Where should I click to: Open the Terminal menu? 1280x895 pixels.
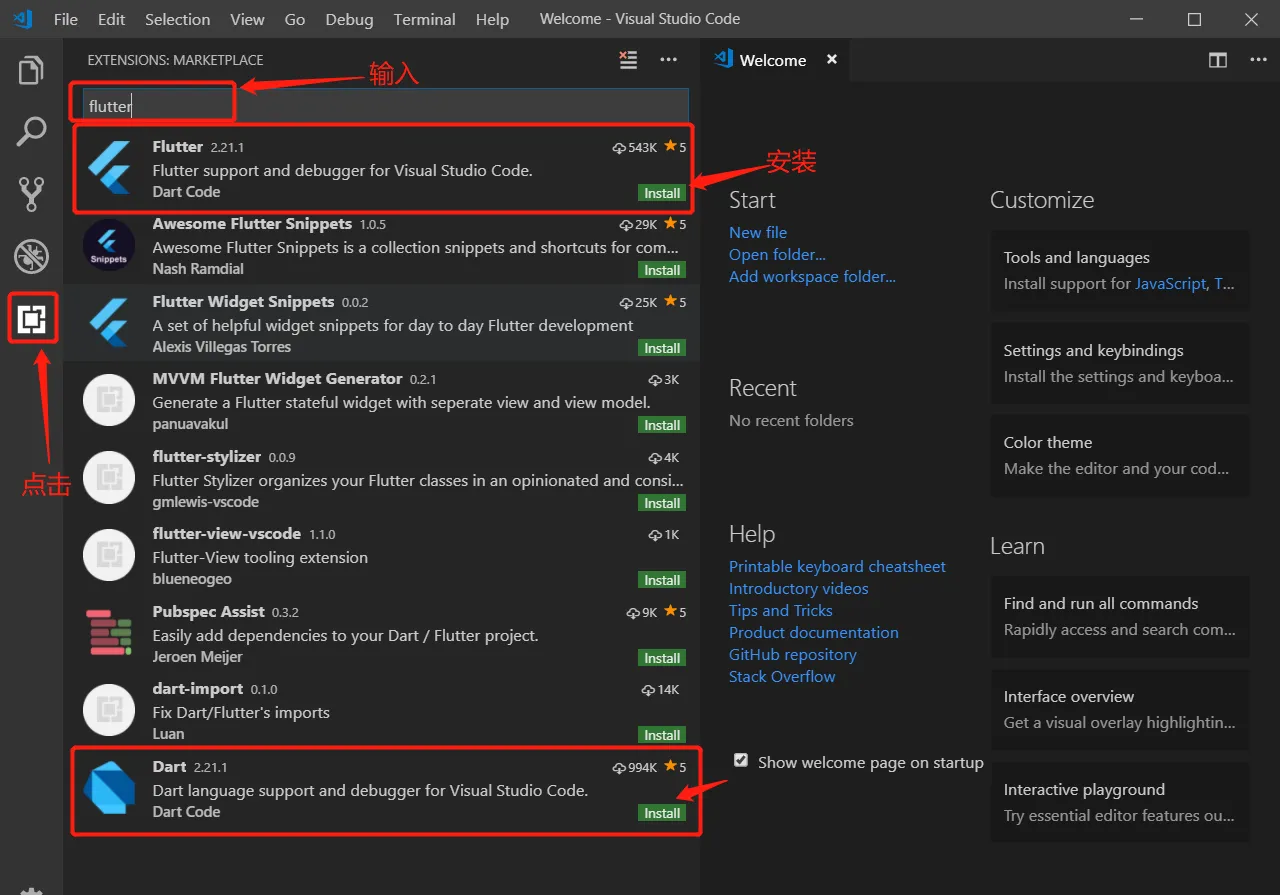tap(424, 19)
